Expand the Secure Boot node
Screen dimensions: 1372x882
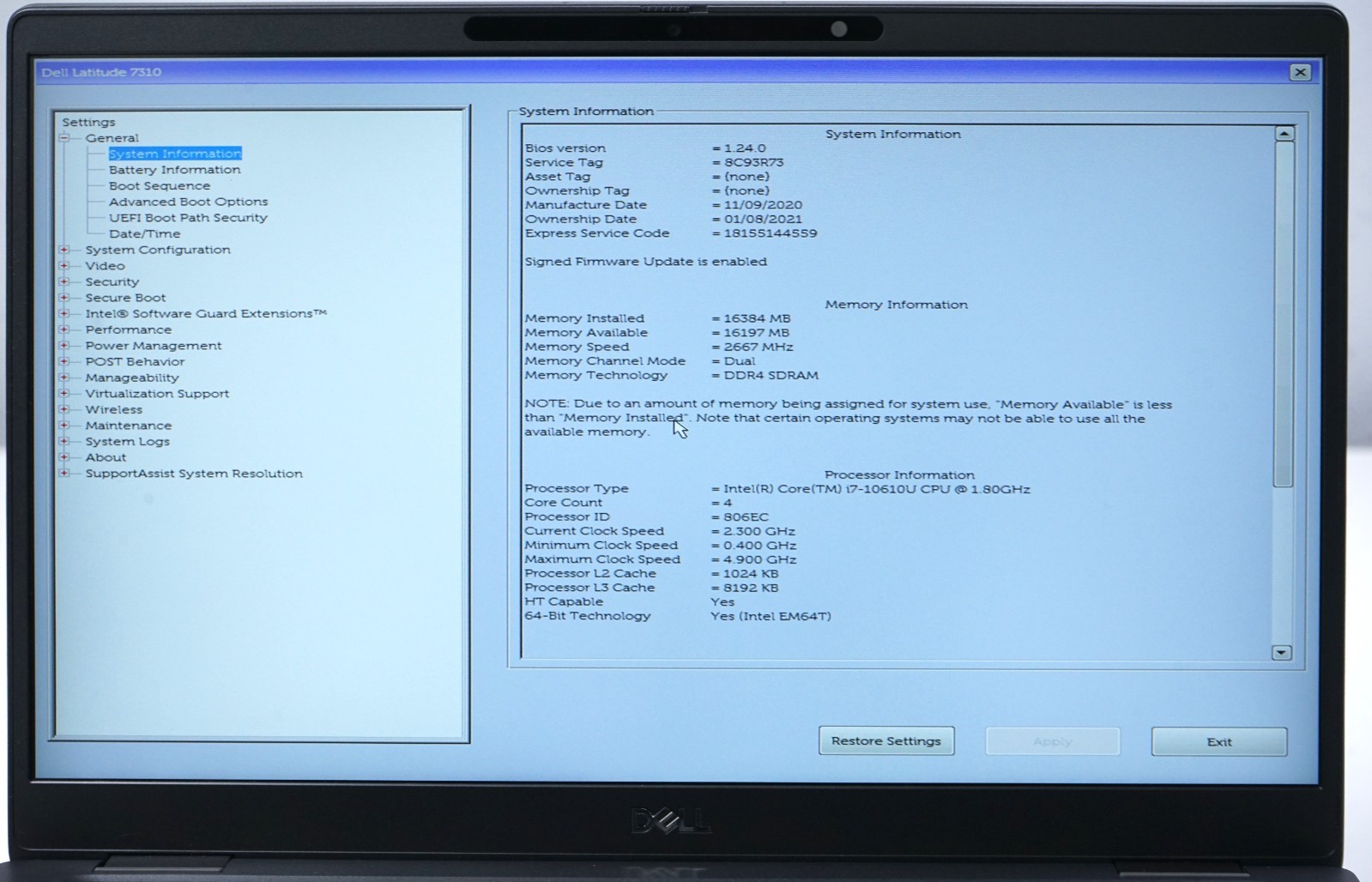[x=64, y=298]
